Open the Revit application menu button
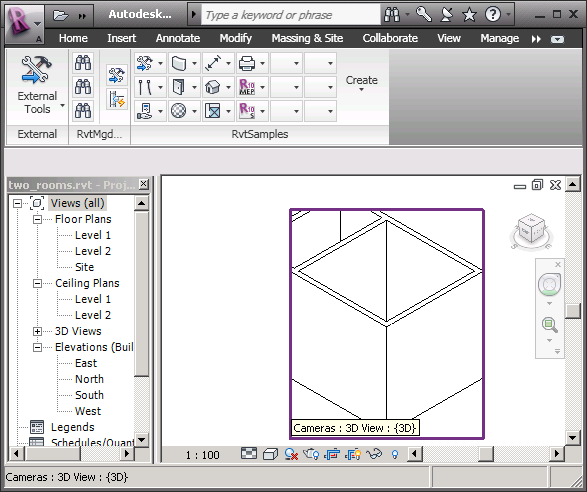The image size is (587, 492). [x=25, y=24]
